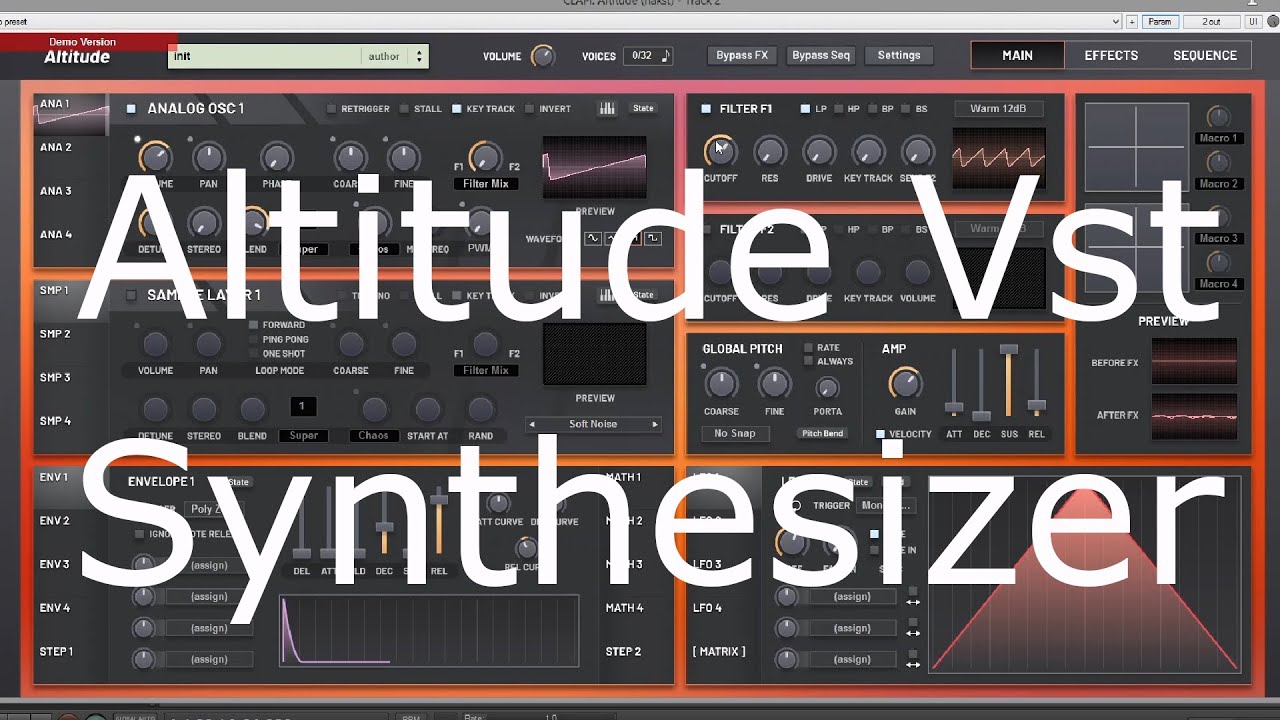Enable ALWAYS in Global Pitch

[809, 362]
